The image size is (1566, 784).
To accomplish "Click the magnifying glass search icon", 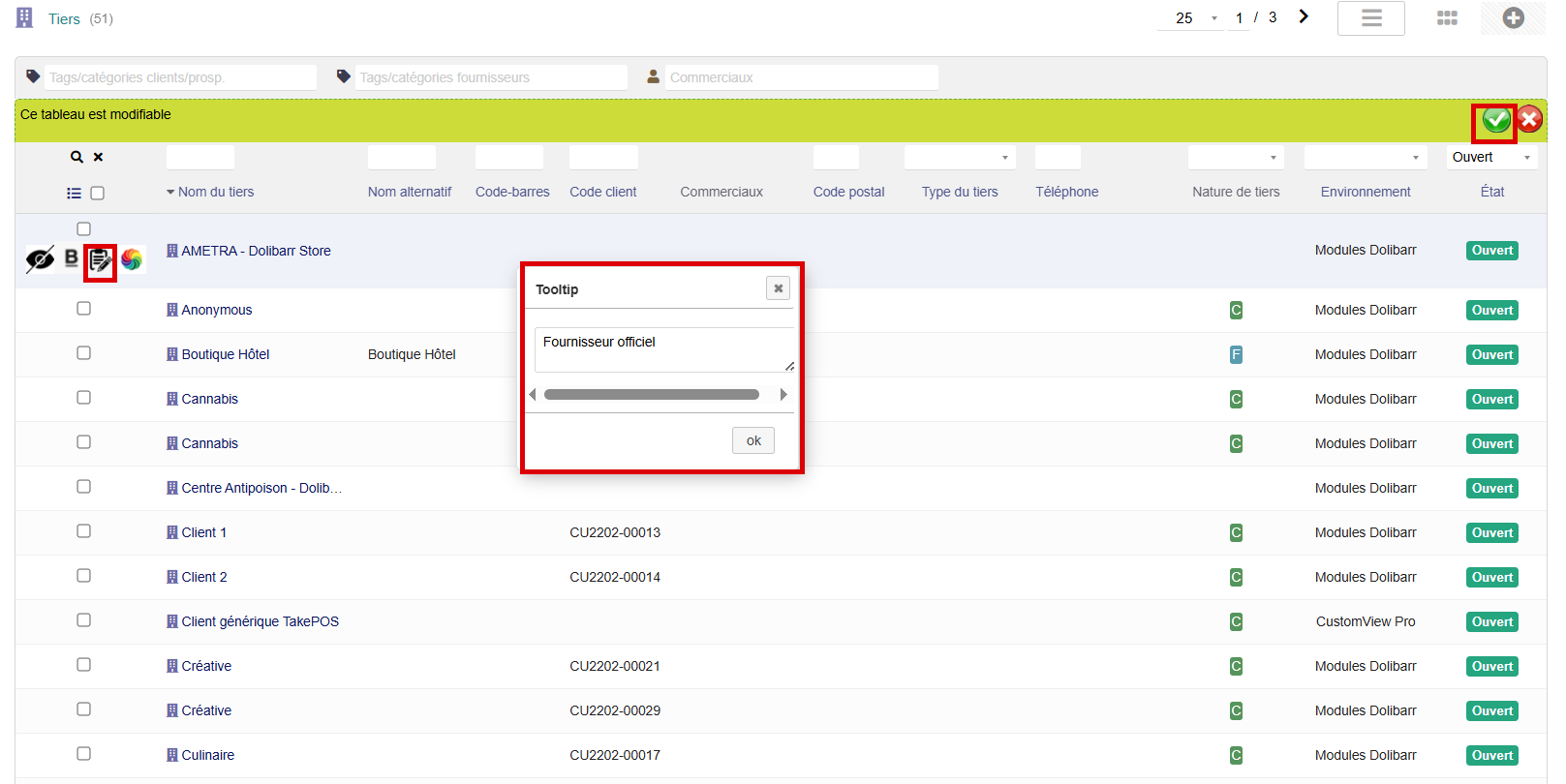I will [x=77, y=157].
